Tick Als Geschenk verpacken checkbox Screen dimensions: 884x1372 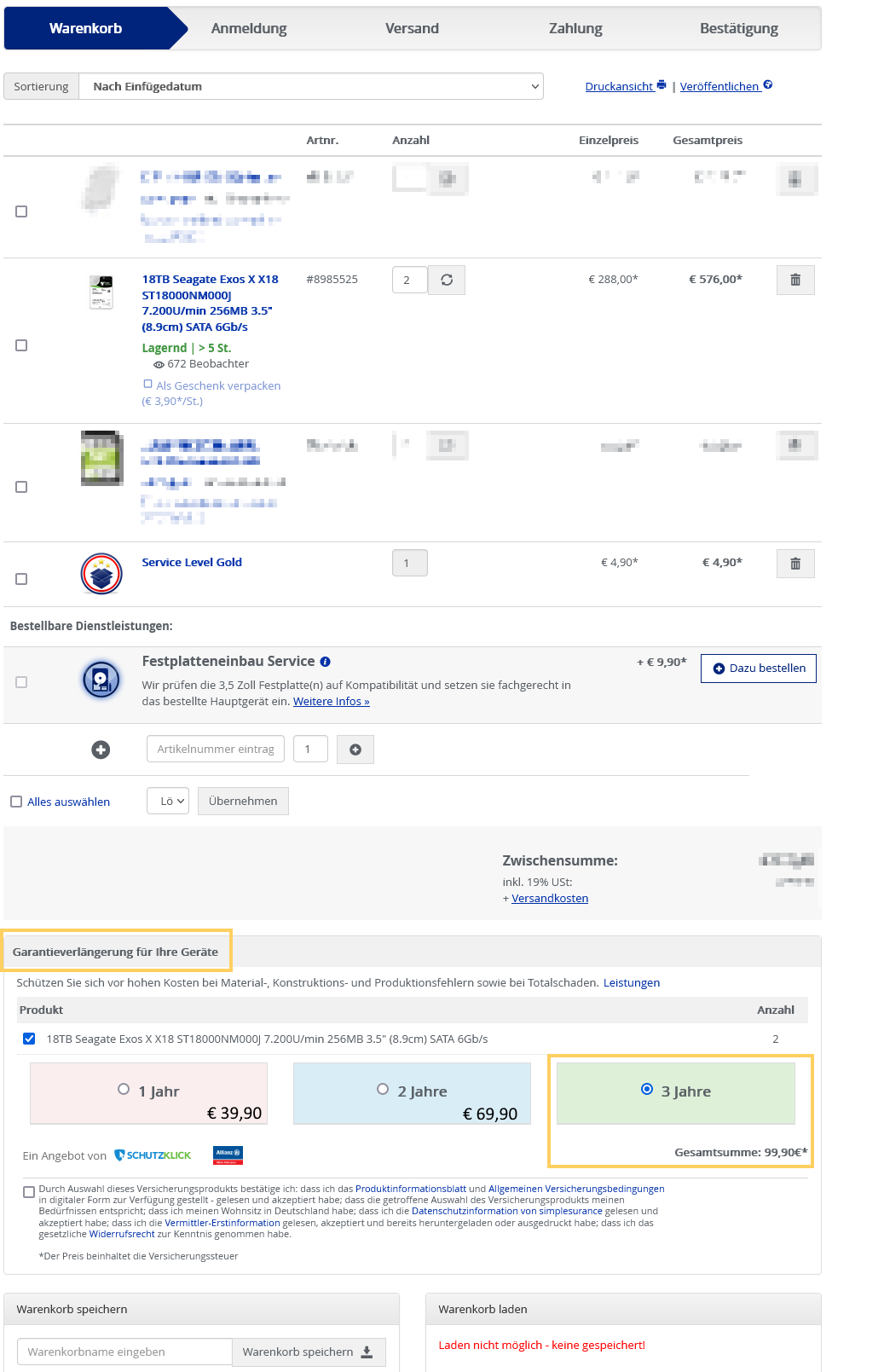(147, 385)
